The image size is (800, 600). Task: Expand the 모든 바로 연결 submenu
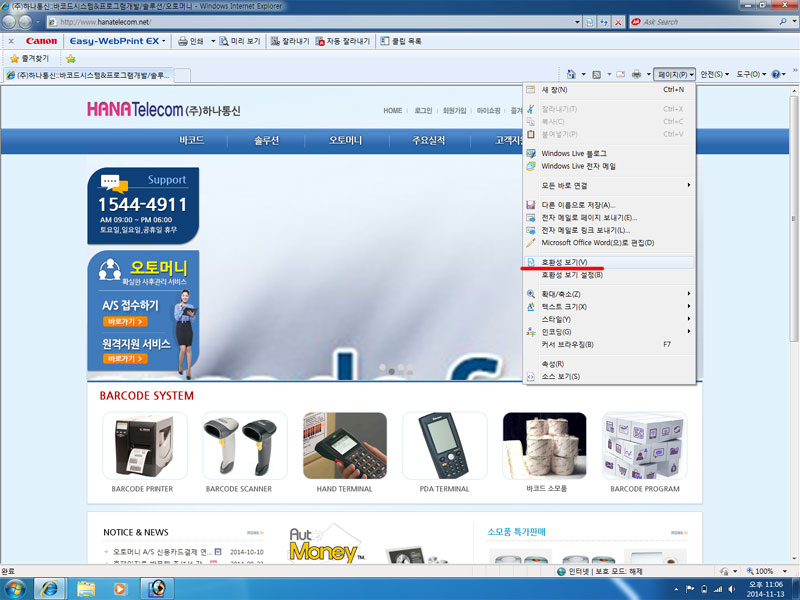610,186
